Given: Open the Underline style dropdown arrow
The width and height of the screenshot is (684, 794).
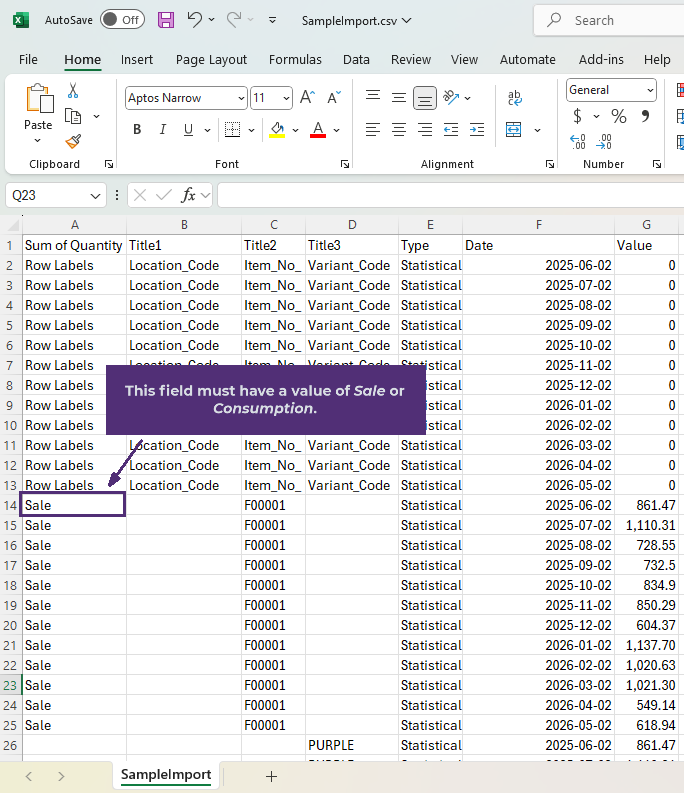Looking at the screenshot, I should [x=207, y=130].
